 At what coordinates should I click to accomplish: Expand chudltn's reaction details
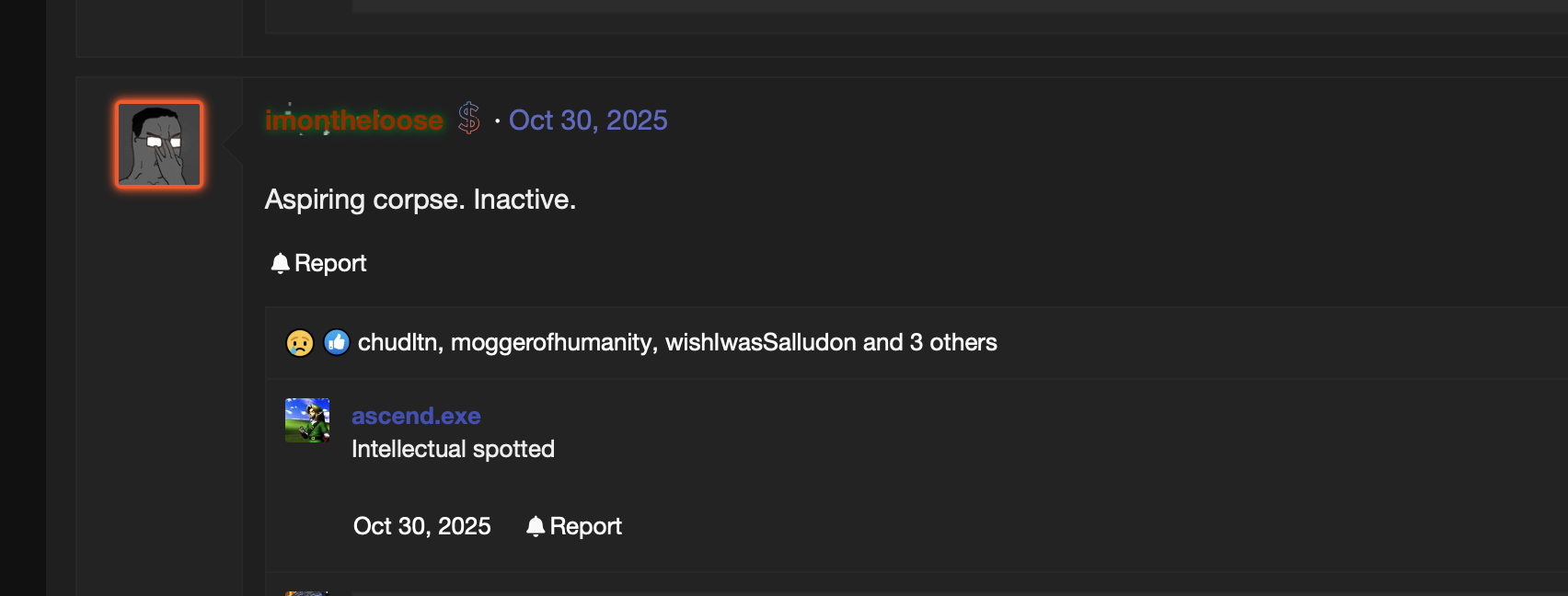pos(401,341)
